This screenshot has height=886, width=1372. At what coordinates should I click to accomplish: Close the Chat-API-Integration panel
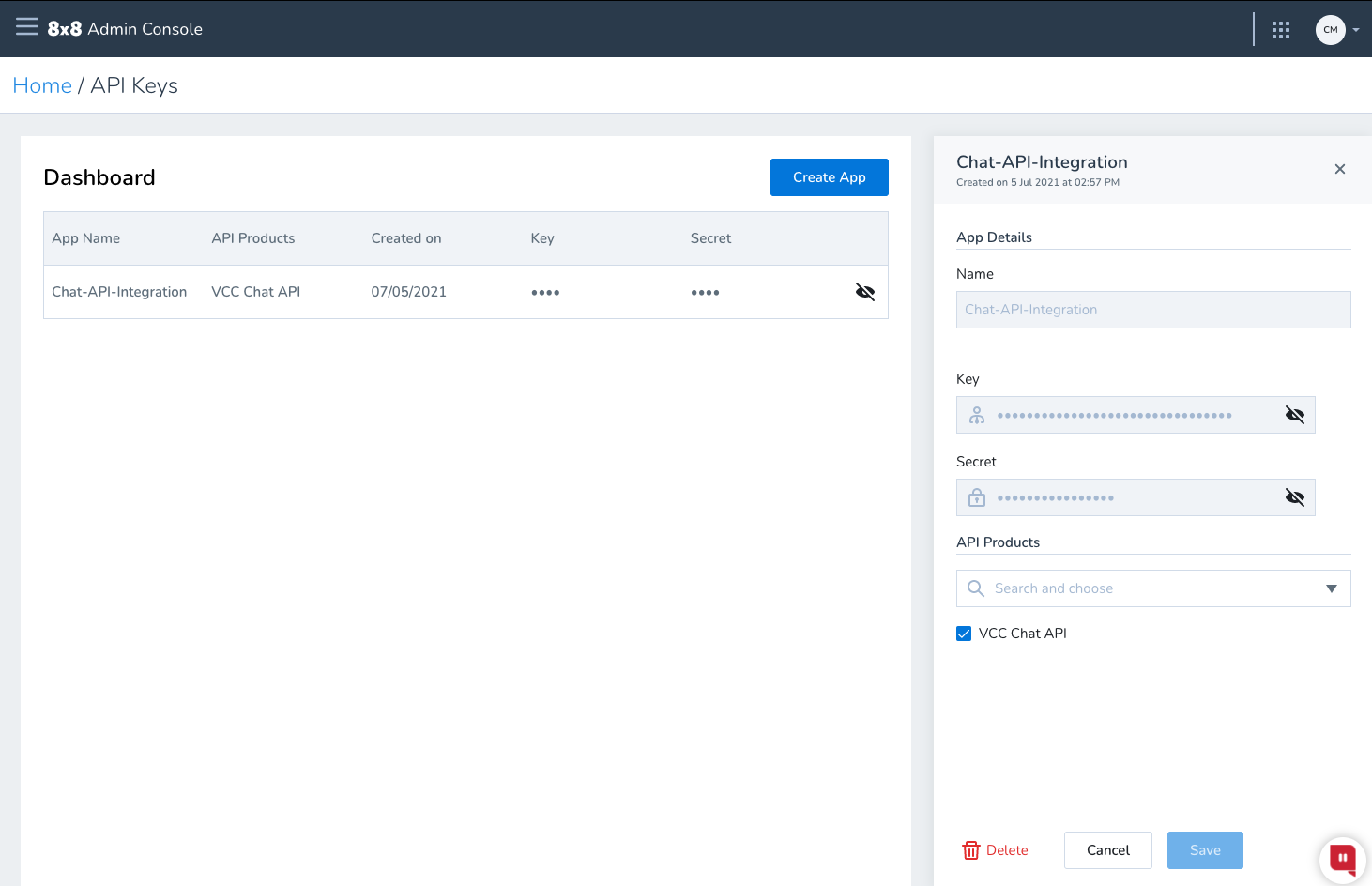coord(1340,169)
